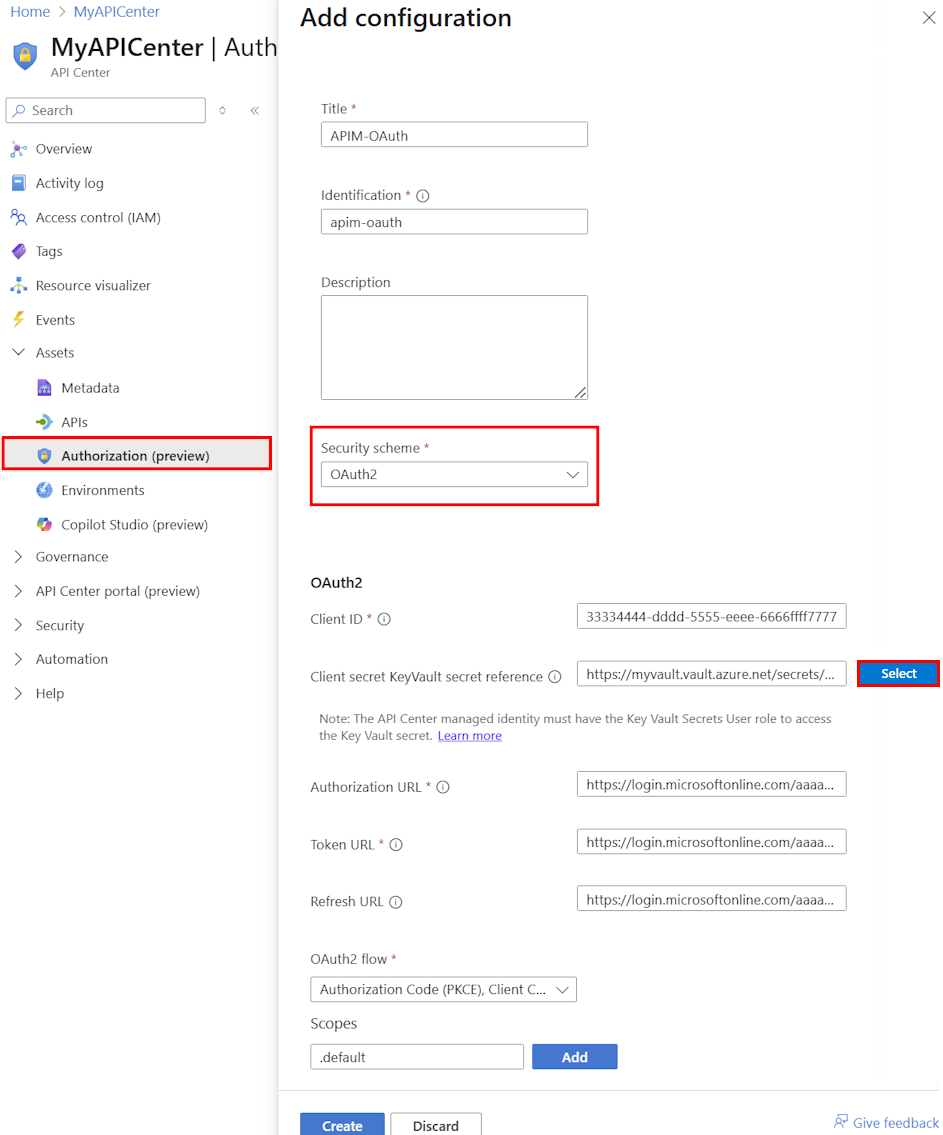Click the Resource visualizer icon
This screenshot has width=943, height=1135.
click(x=19, y=285)
